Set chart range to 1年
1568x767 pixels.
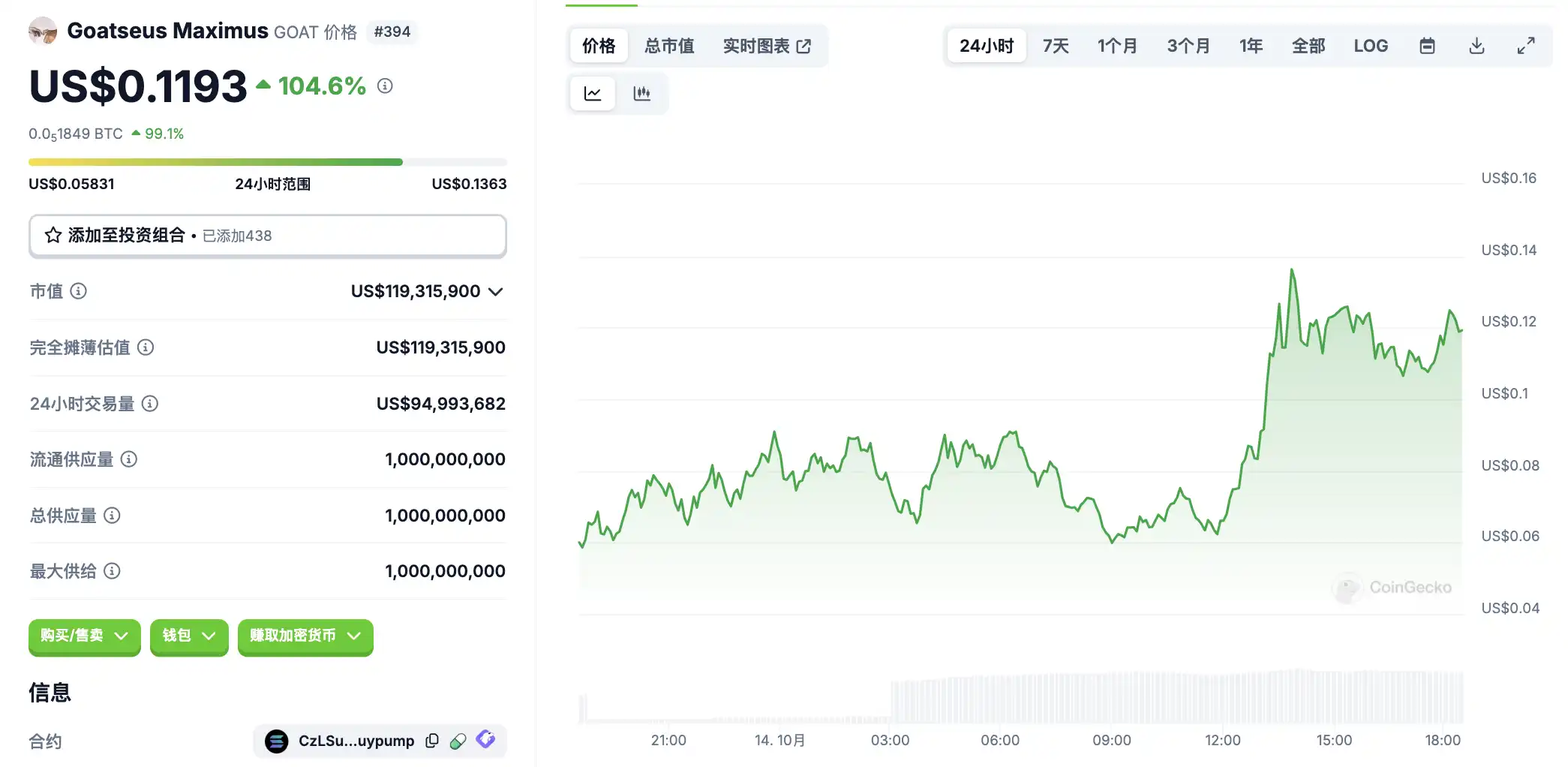click(1251, 47)
